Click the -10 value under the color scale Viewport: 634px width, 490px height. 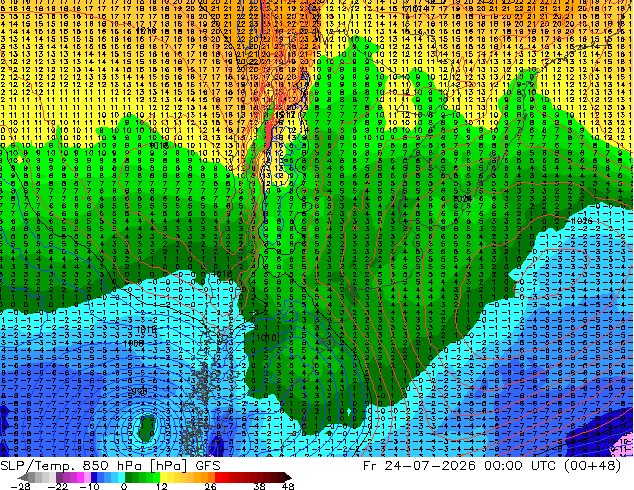pyautogui.click(x=89, y=486)
